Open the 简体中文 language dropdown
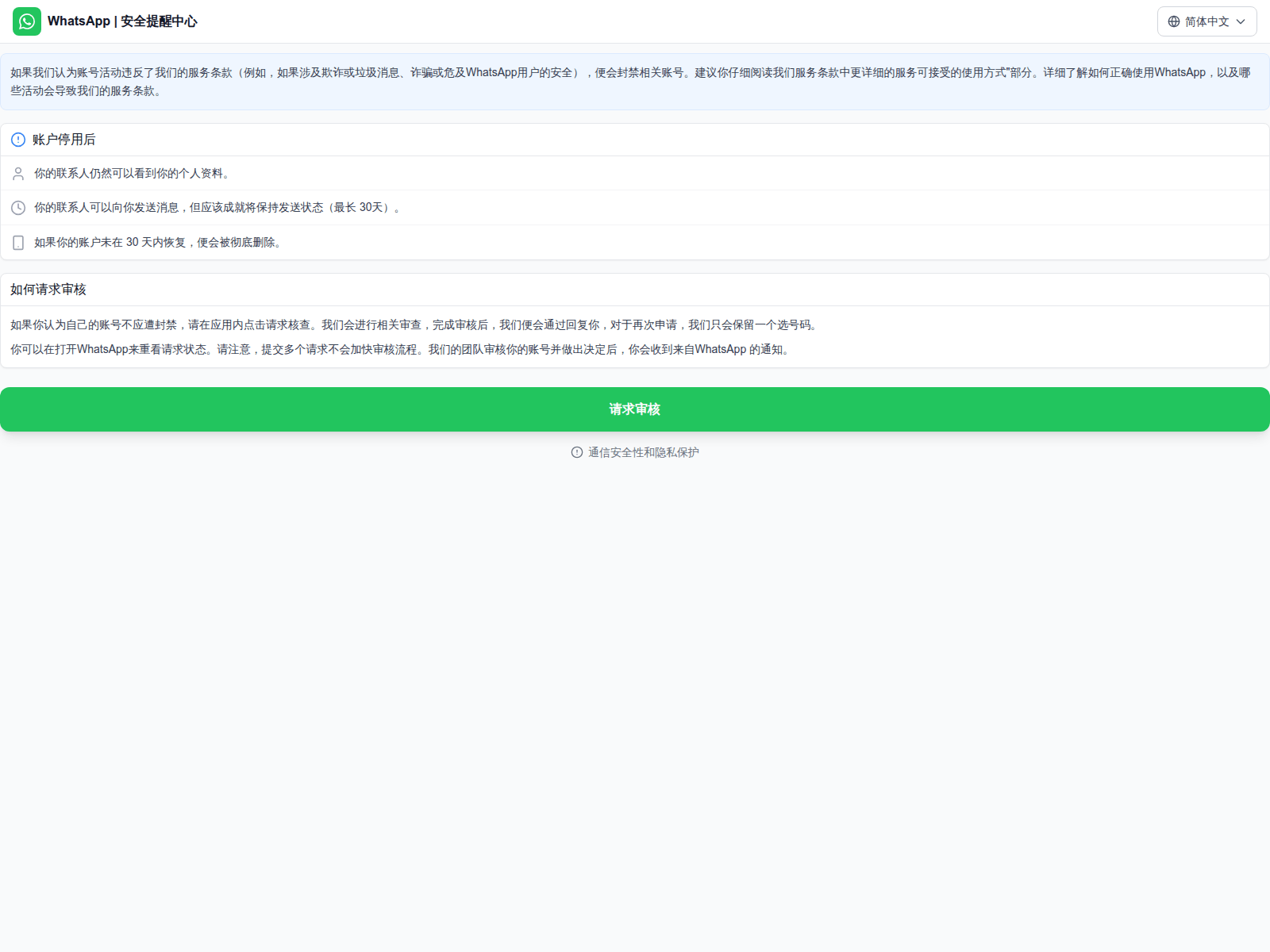1270x952 pixels. (x=1206, y=21)
